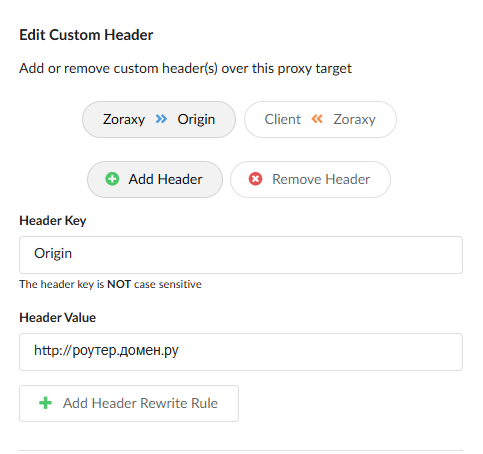
Task: Click the proxy target description text
Action: tap(185, 69)
